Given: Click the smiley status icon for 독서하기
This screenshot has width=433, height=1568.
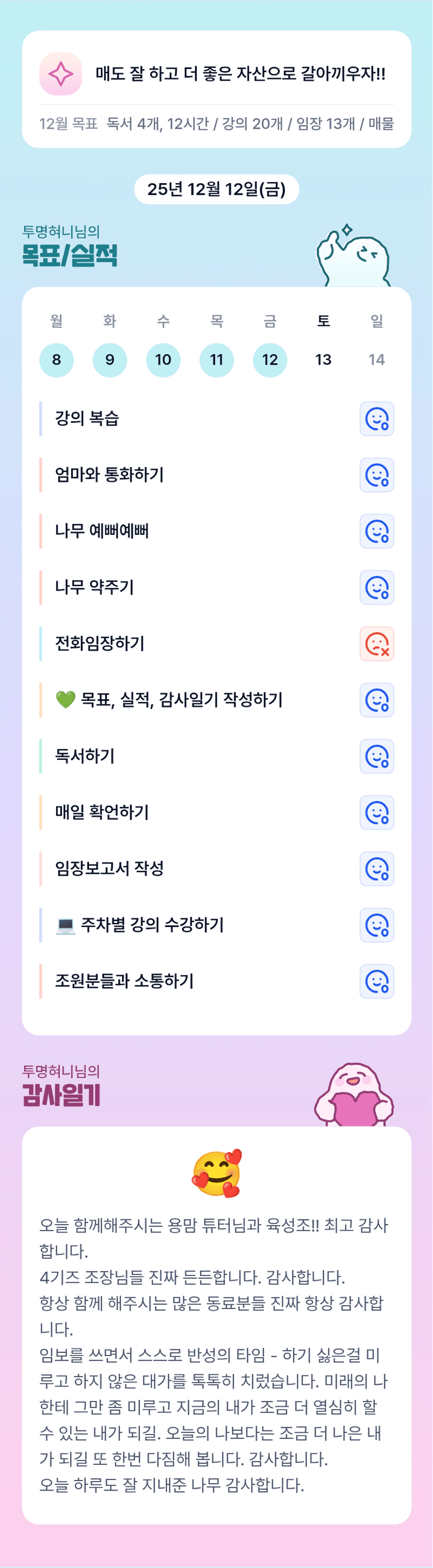Looking at the screenshot, I should point(376,756).
